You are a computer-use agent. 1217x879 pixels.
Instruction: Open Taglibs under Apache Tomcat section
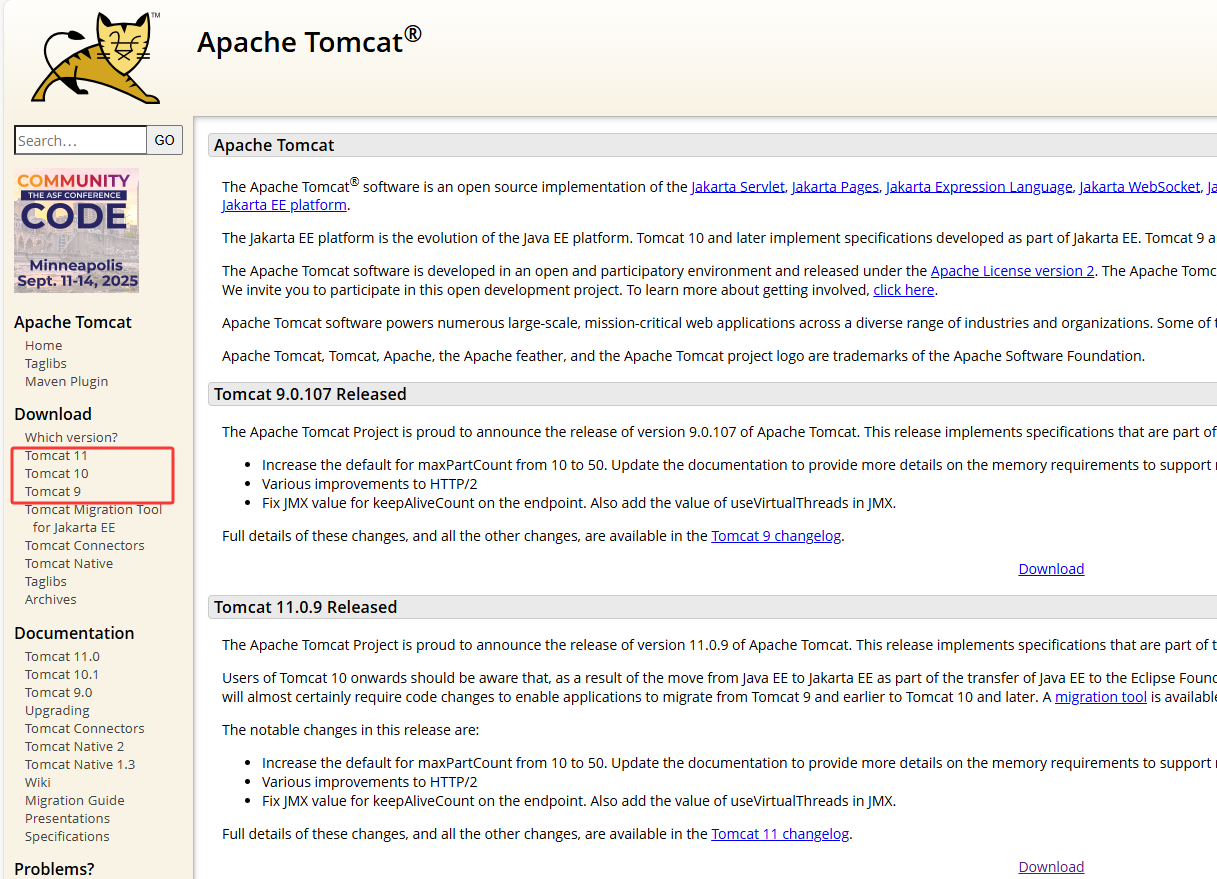click(46, 363)
